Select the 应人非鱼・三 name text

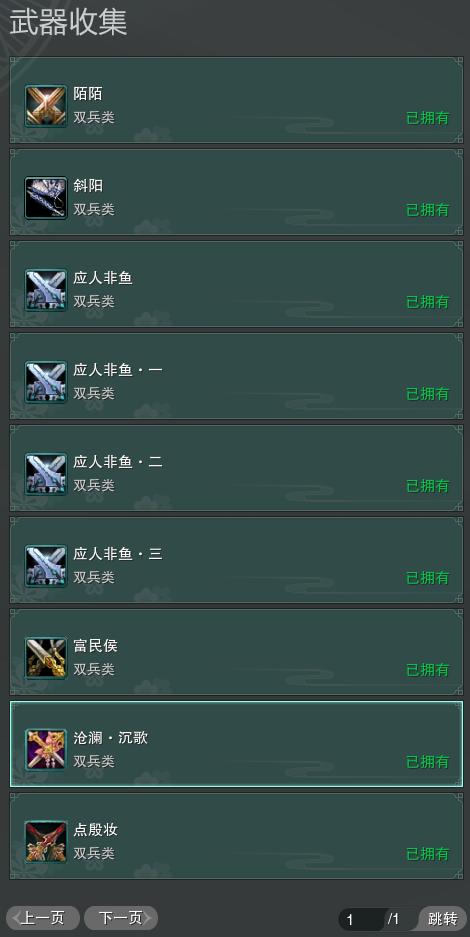[x=118, y=554]
